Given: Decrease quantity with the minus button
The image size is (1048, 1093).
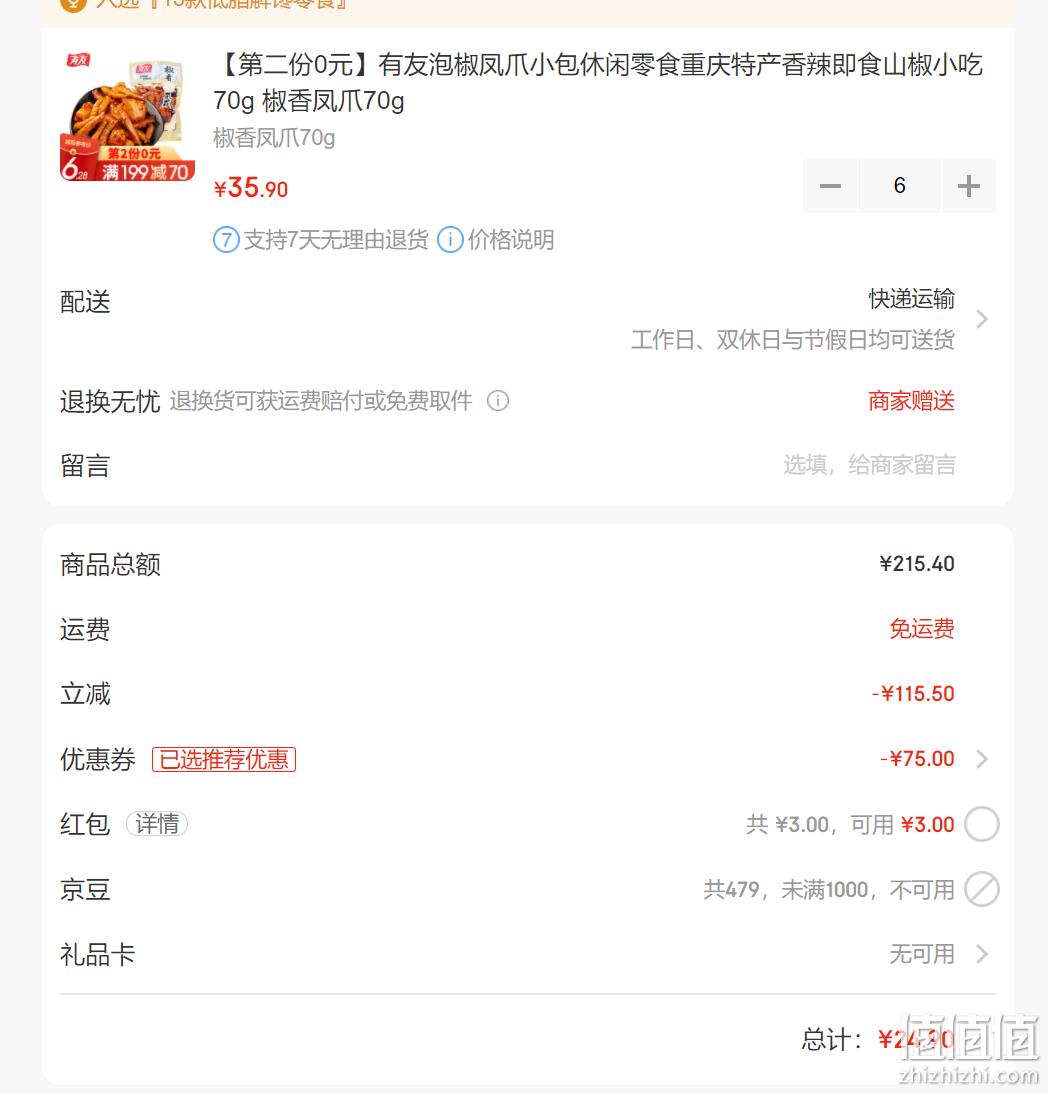Looking at the screenshot, I should pos(830,186).
